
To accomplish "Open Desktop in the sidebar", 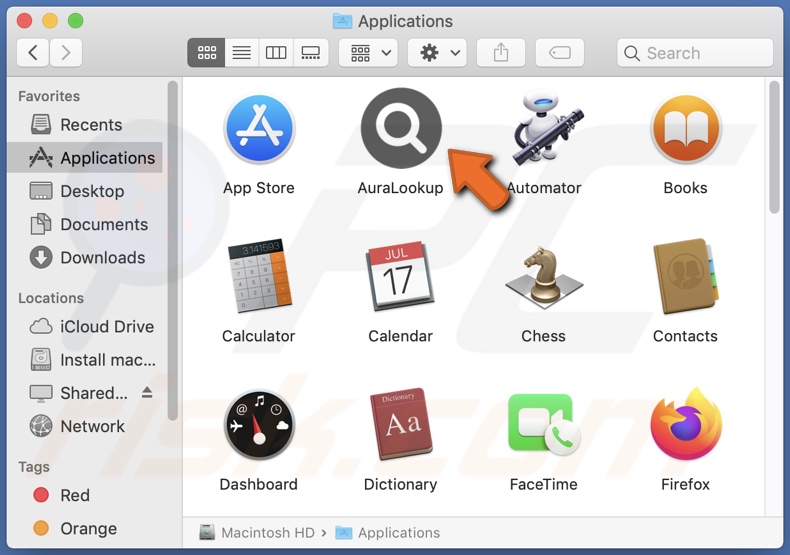I will pyautogui.click(x=85, y=191).
